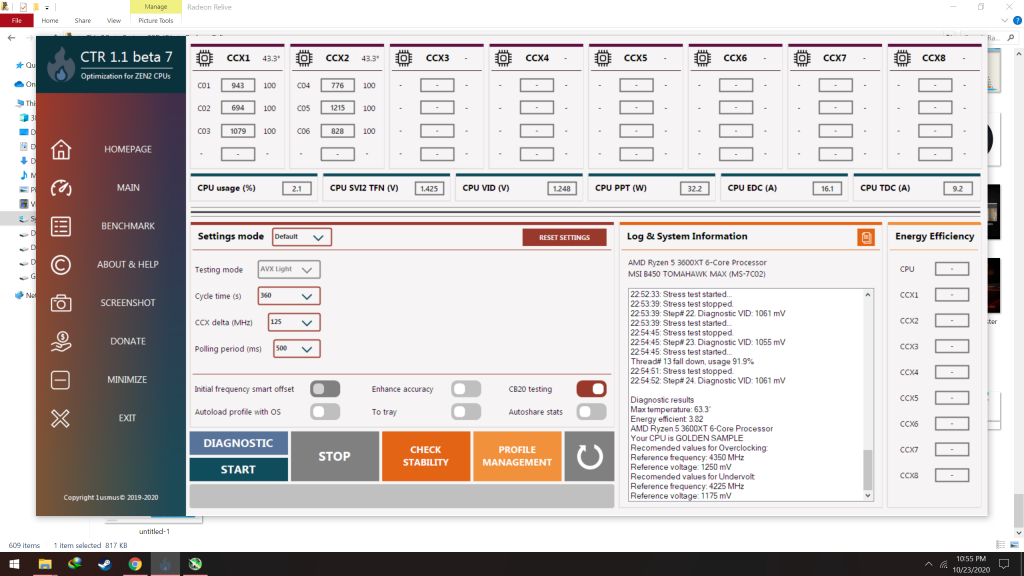This screenshot has height=576, width=1024.
Task: Switch to the View tab in Explorer ribbon
Action: tap(113, 19)
